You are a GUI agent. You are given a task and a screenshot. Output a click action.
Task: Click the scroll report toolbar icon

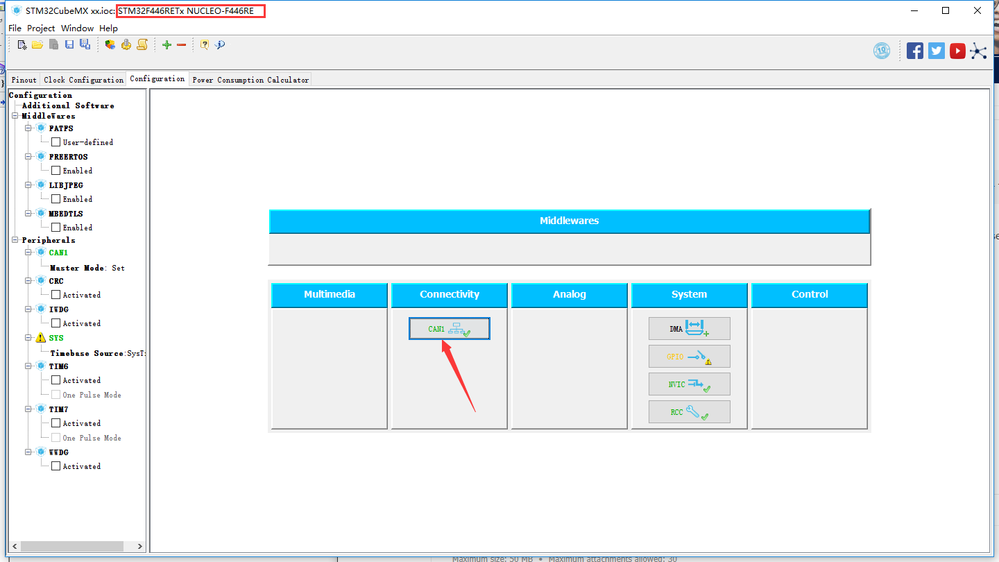tap(142, 45)
